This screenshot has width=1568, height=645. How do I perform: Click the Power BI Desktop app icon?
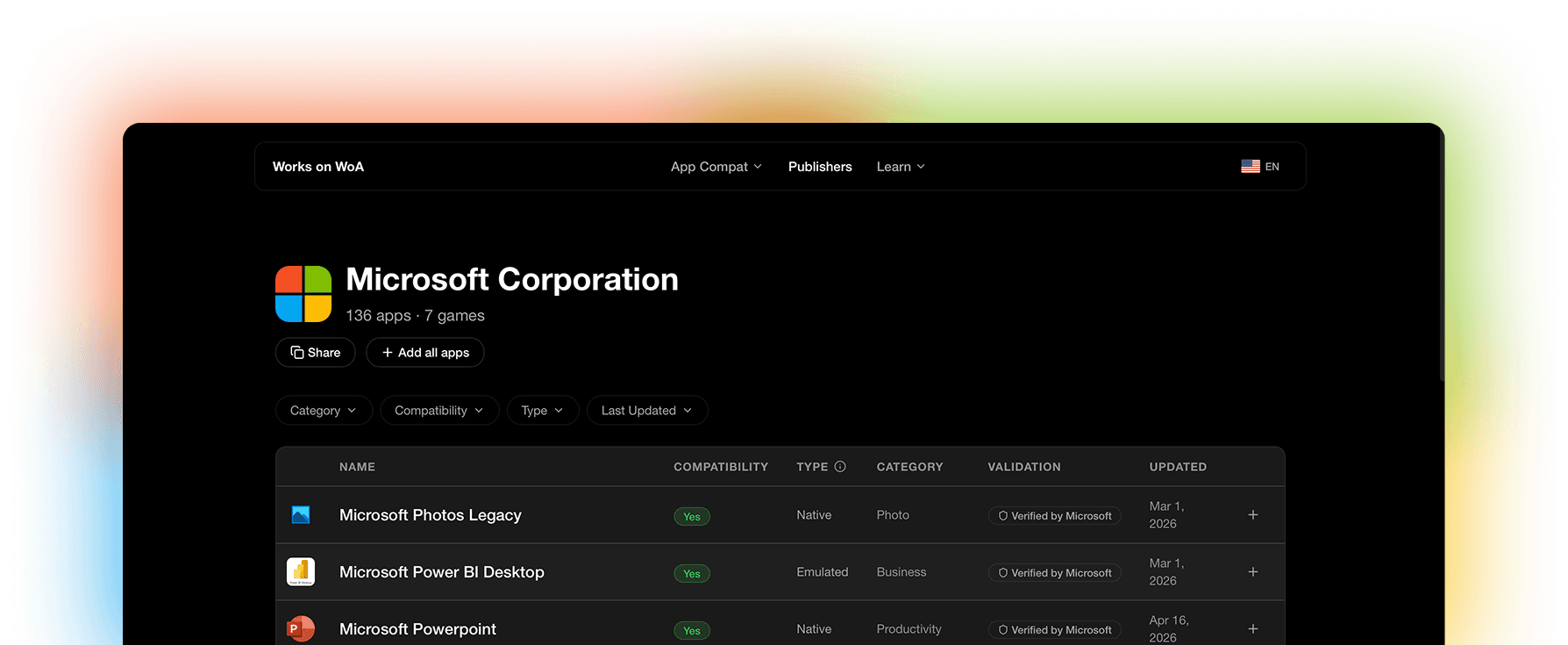pos(301,572)
